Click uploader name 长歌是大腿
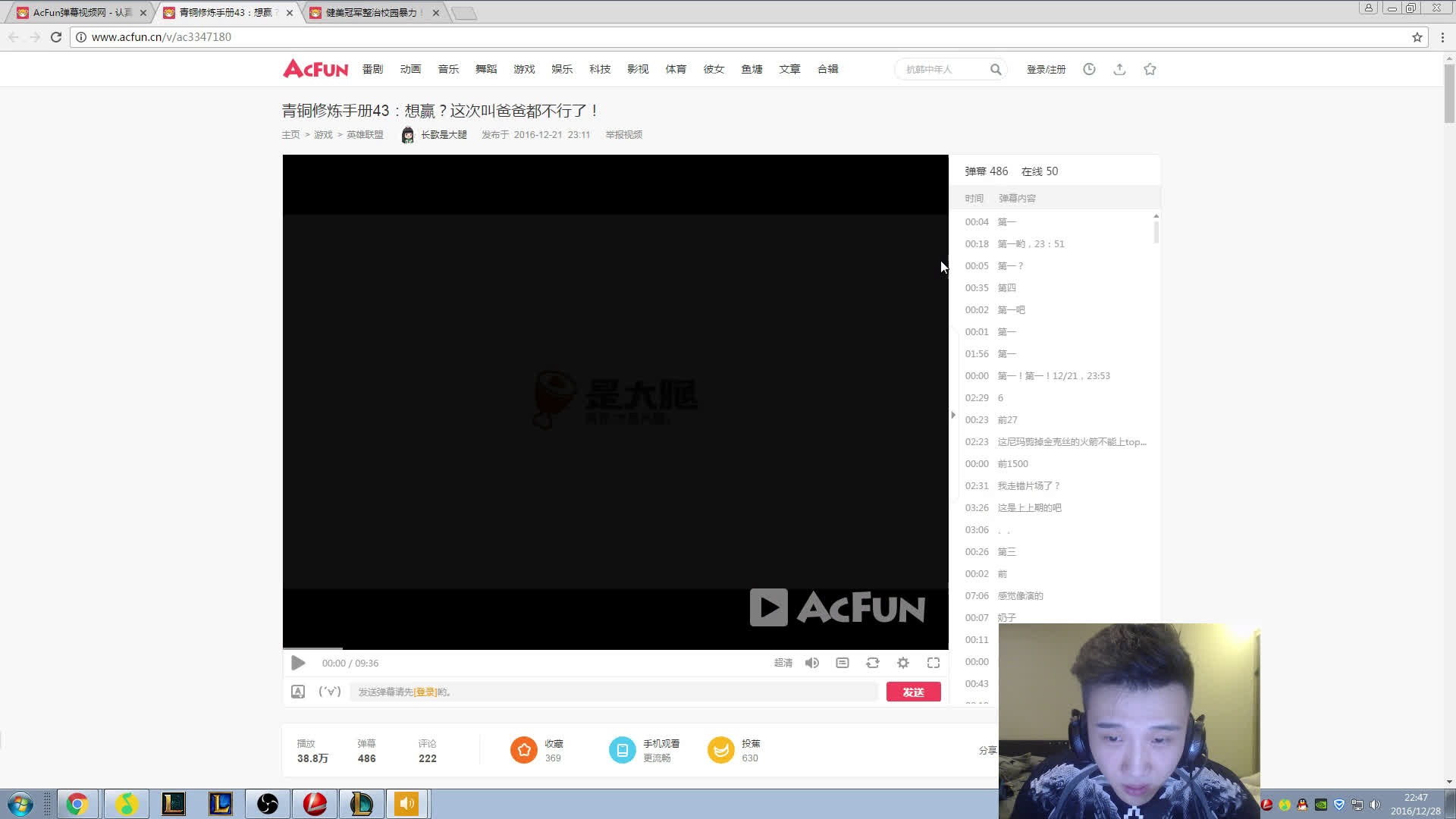 pos(444,135)
